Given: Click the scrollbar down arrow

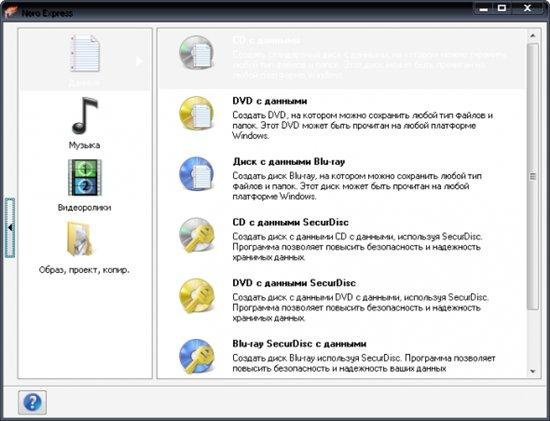Looking at the screenshot, I should point(533,371).
